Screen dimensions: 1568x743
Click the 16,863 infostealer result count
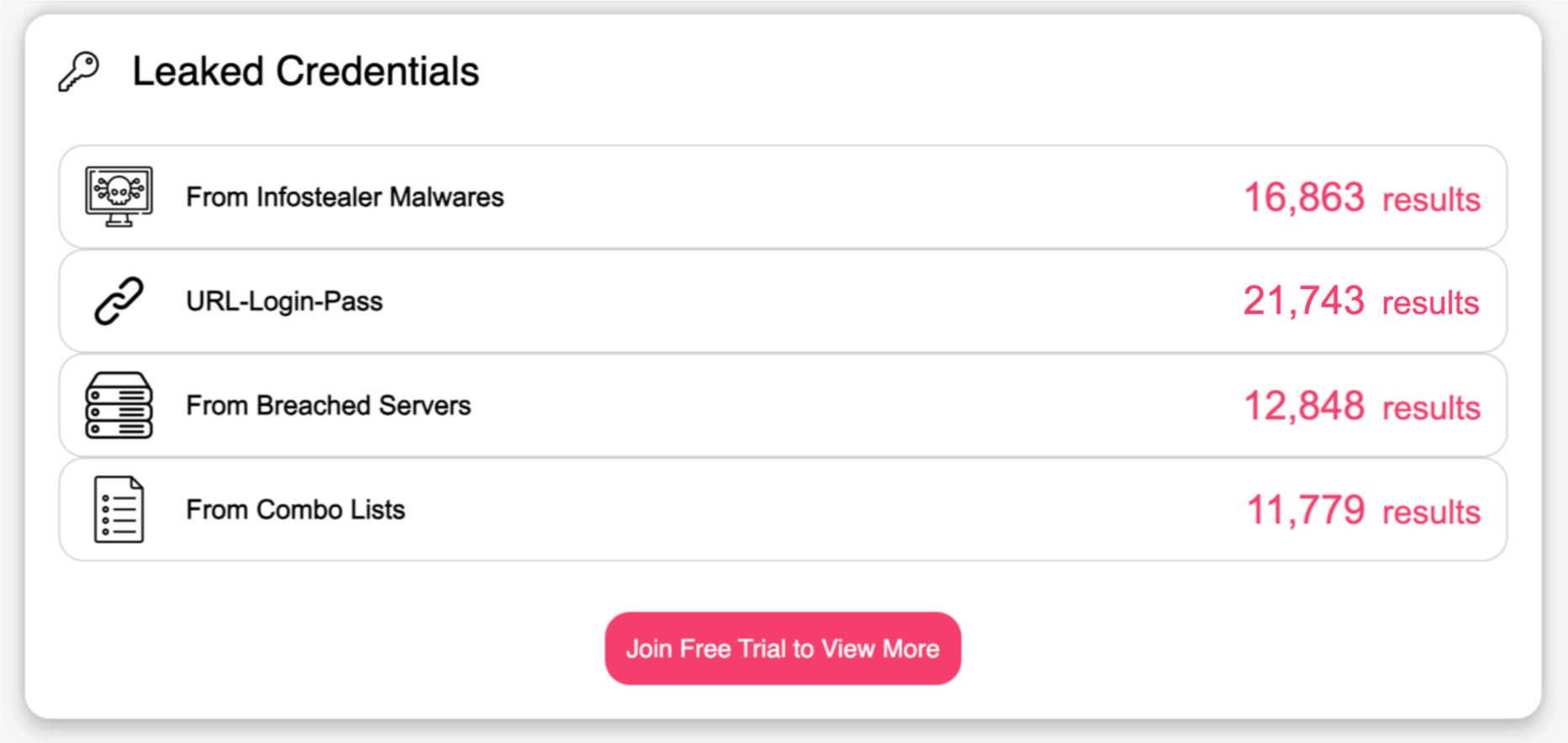point(1303,198)
